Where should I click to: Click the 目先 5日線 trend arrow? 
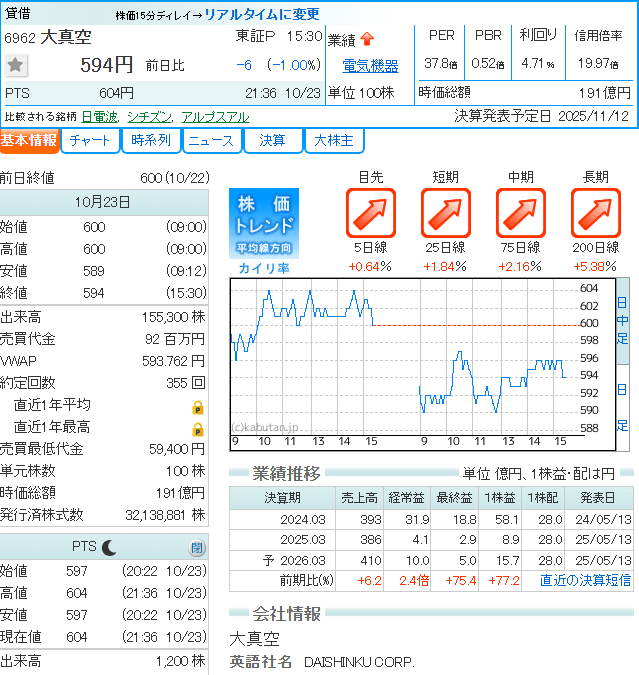point(371,213)
